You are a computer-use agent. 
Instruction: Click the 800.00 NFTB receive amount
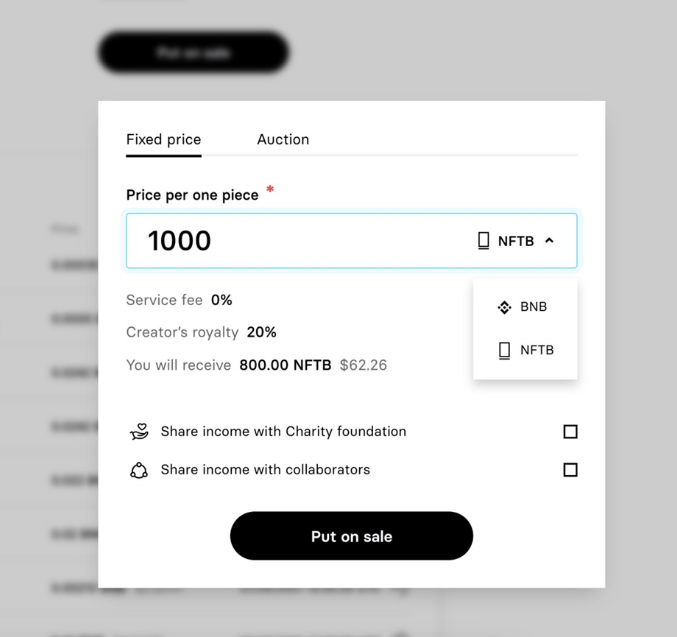[x=285, y=366]
